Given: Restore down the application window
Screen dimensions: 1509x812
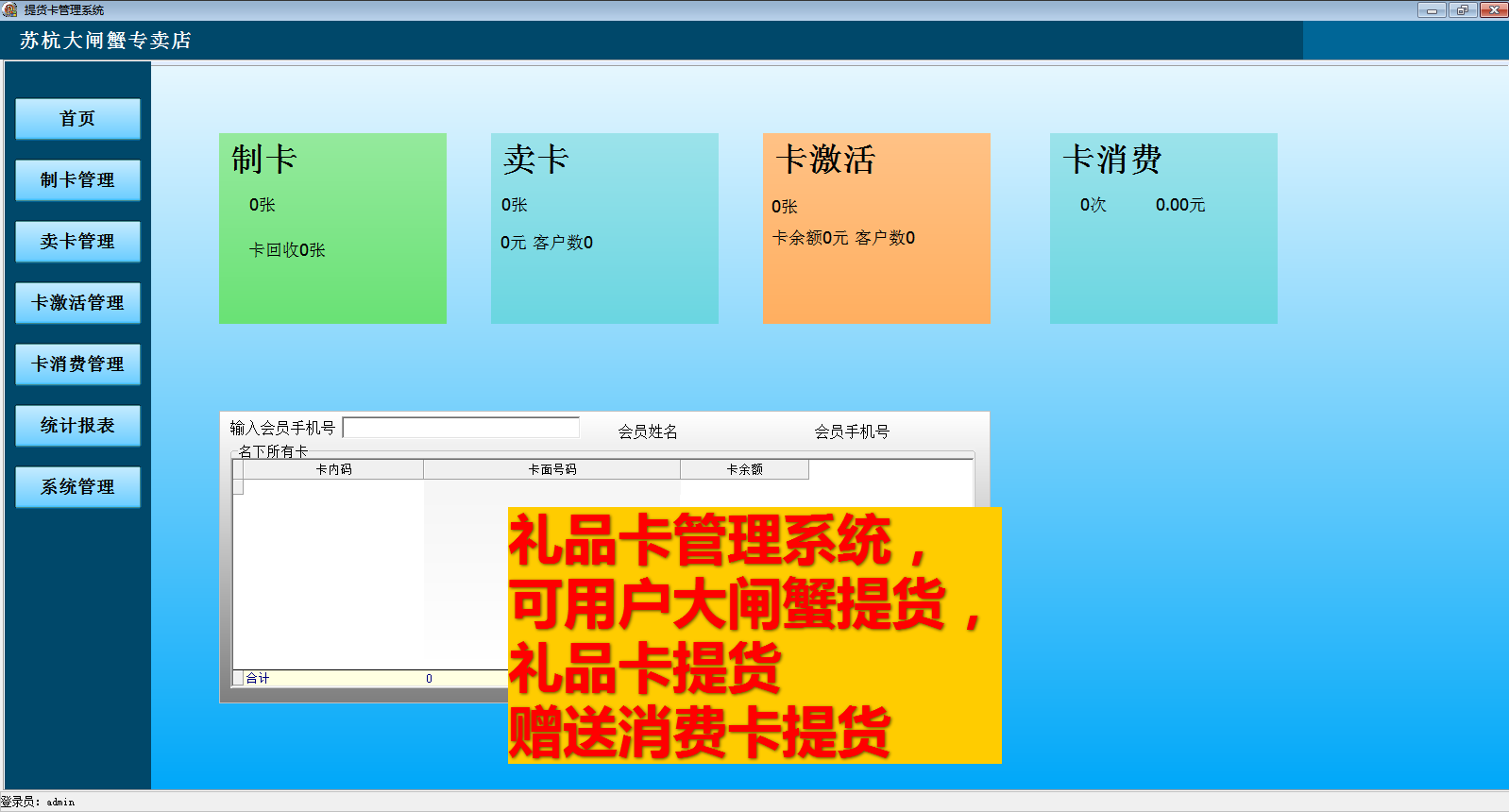Looking at the screenshot, I should 1462,10.
